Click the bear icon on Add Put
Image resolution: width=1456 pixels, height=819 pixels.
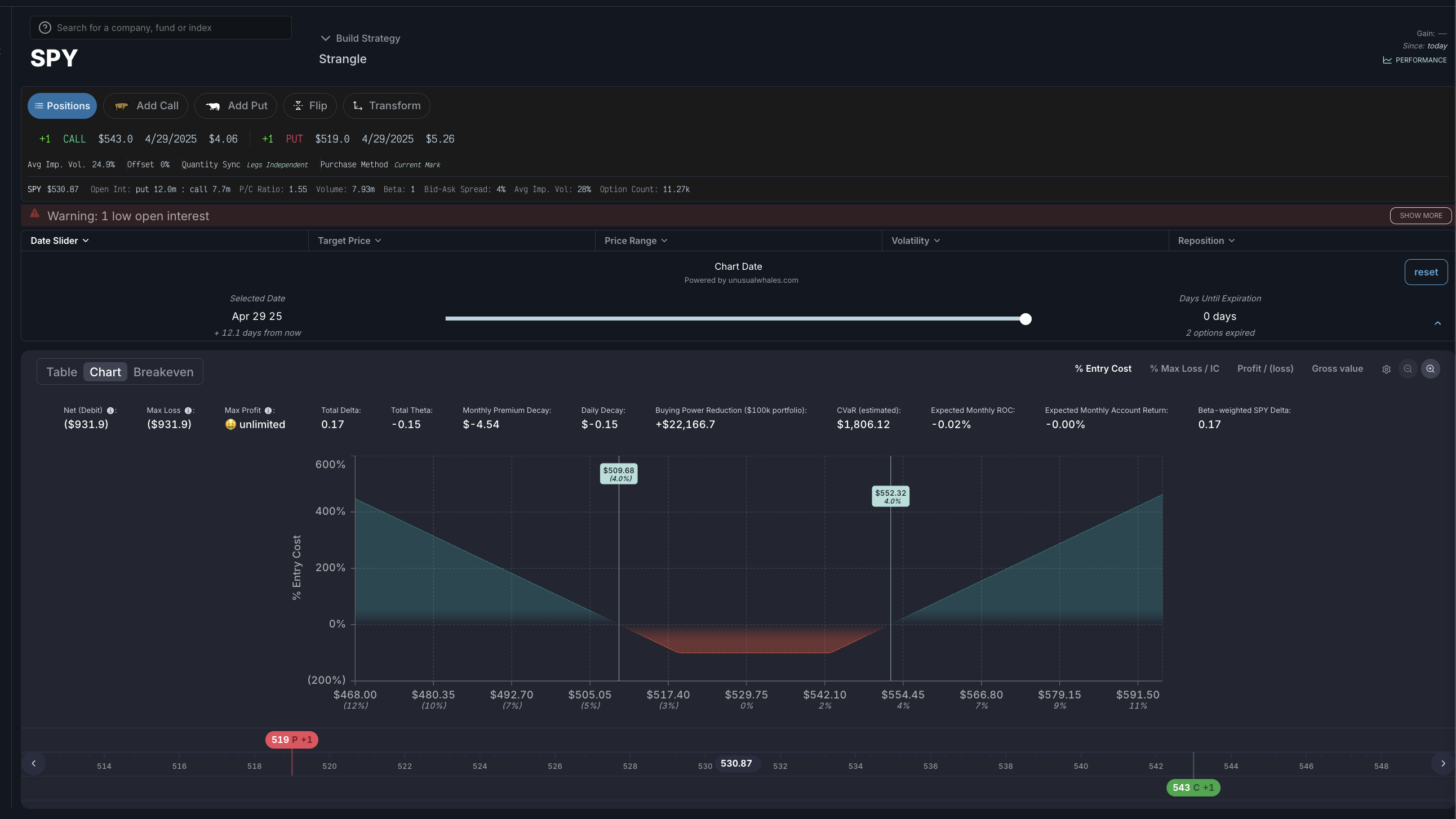[x=213, y=106]
